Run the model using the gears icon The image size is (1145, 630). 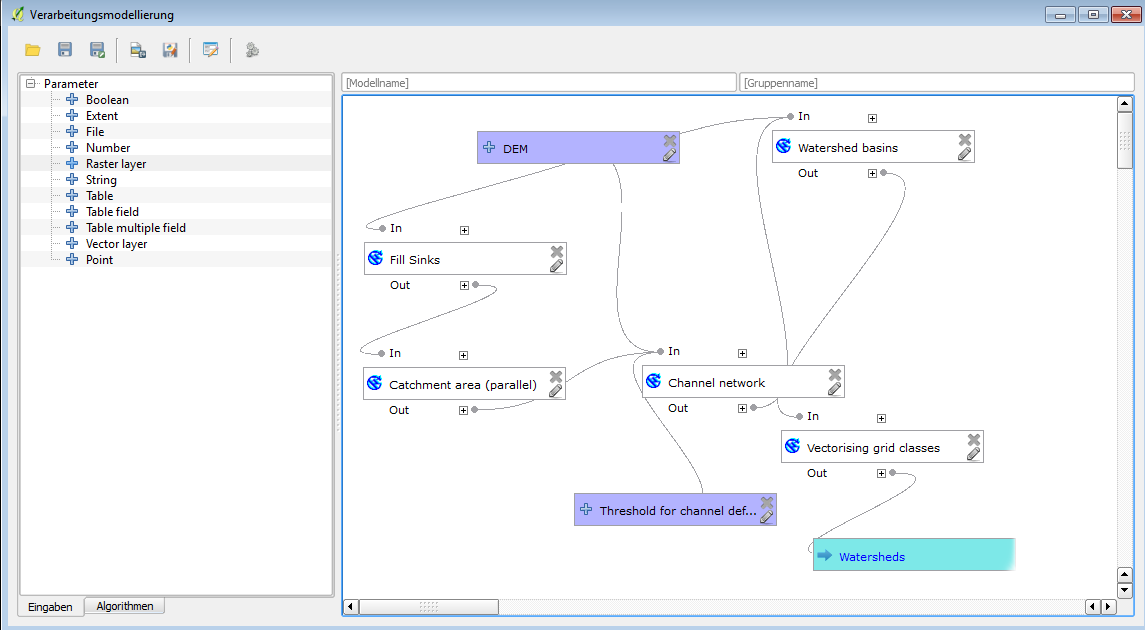pyautogui.click(x=252, y=50)
